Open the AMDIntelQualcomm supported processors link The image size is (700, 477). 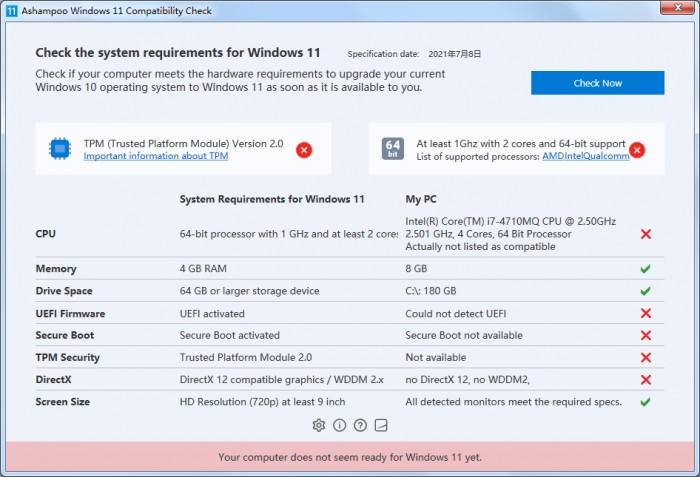coord(586,156)
